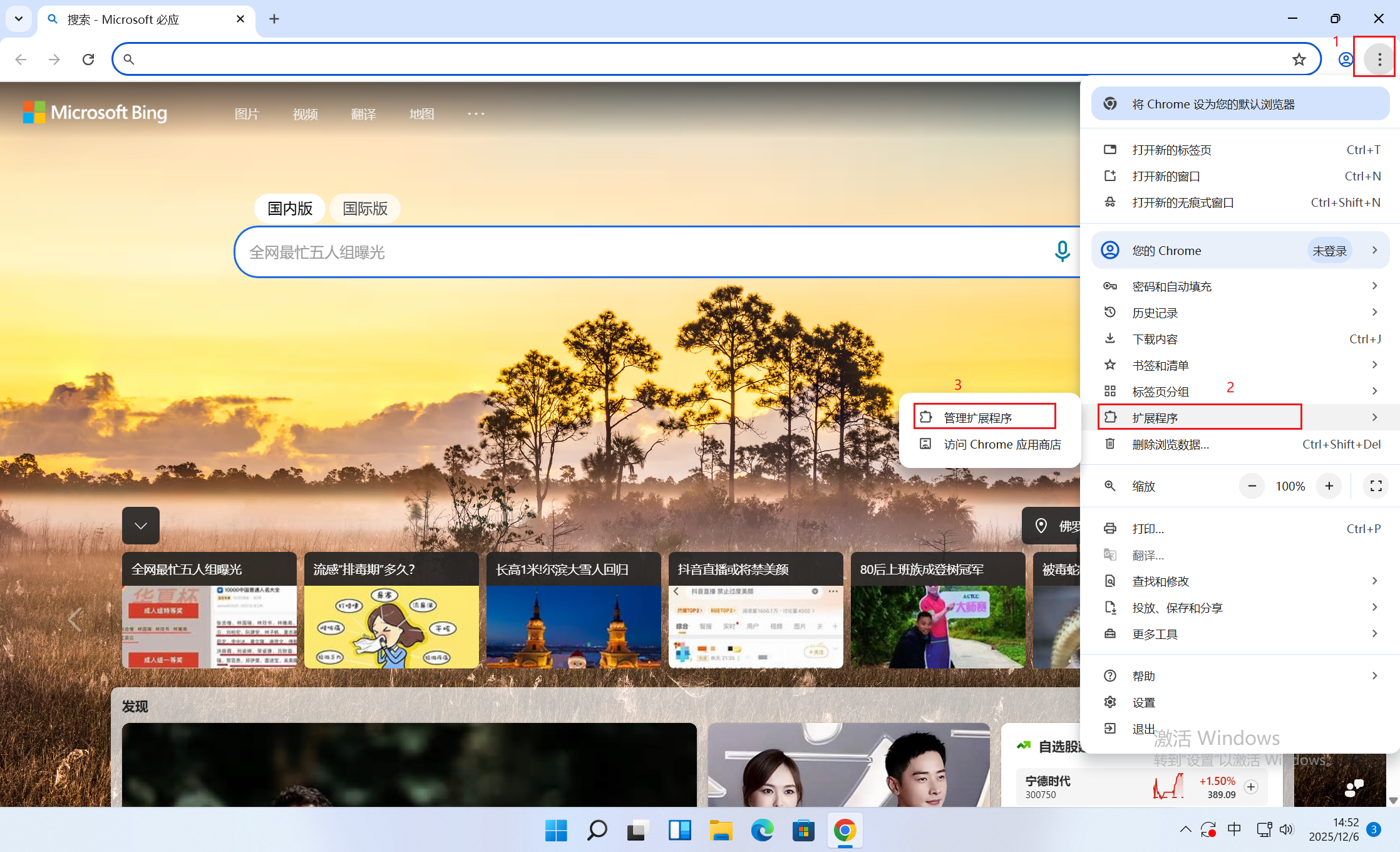
Task: Enter fullscreen with the zoom fullscreen icon
Action: [1376, 486]
